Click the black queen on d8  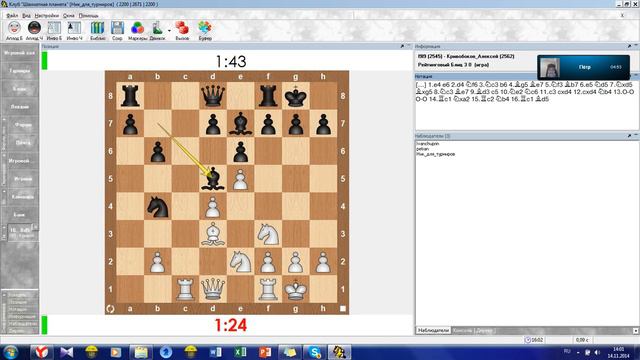coord(213,96)
